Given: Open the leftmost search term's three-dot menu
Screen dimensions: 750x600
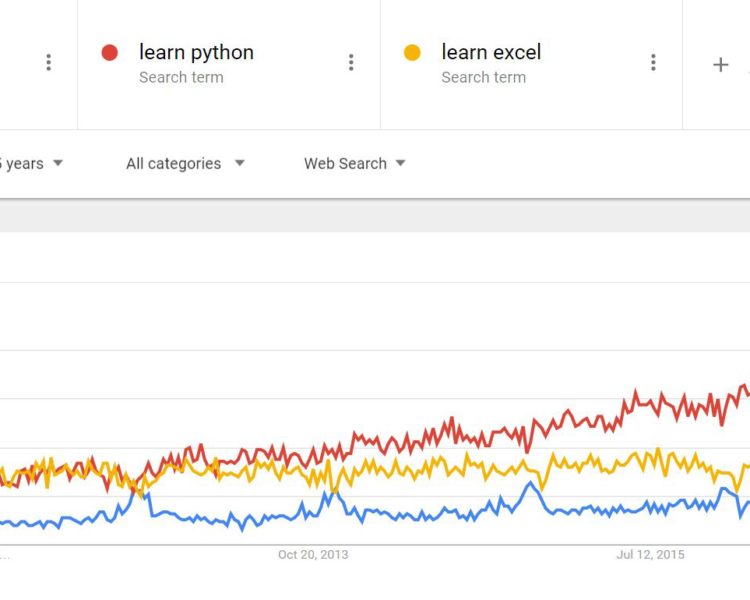Looking at the screenshot, I should 48,63.
